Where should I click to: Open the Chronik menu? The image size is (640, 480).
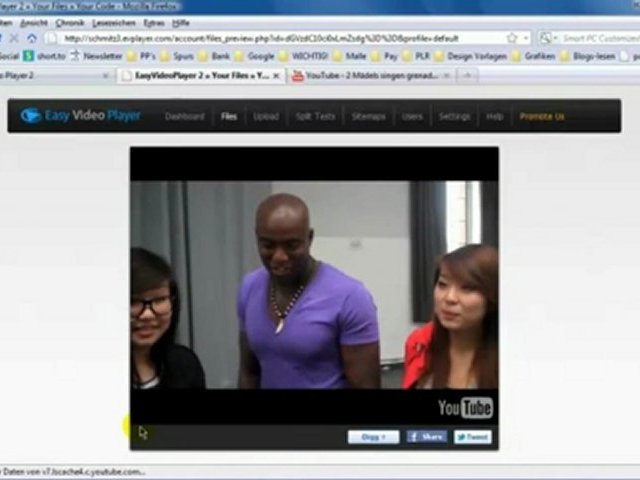pos(70,23)
